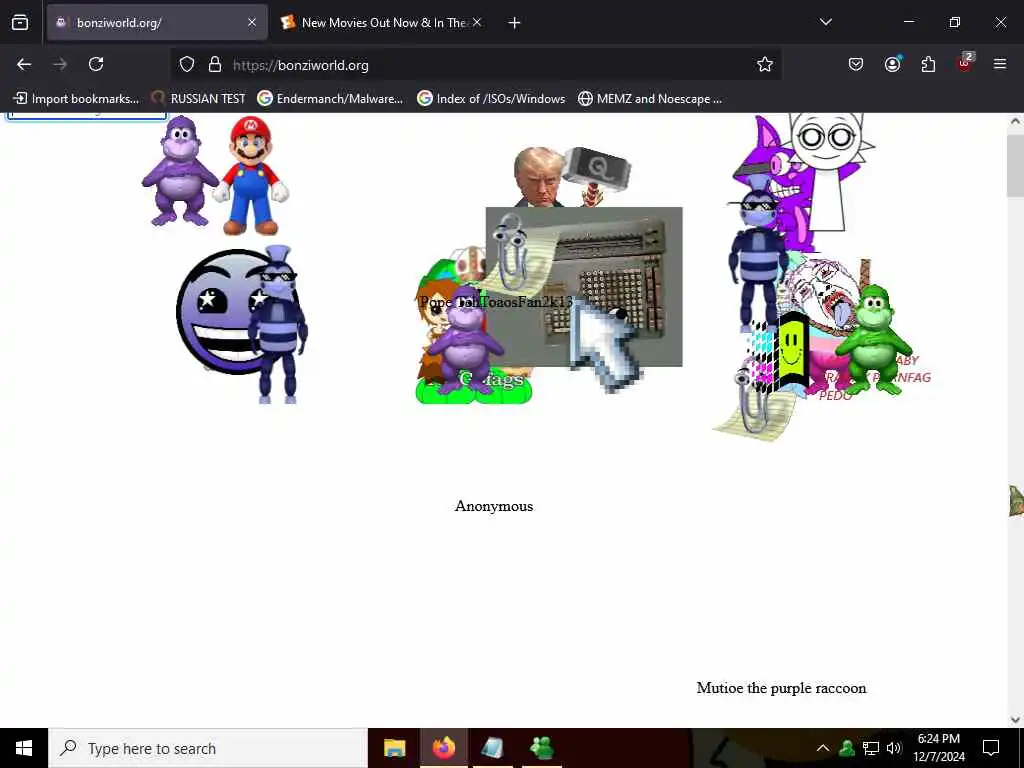Open the Pocket save icon
Screen dimensions: 1024x768
coord(856,64)
